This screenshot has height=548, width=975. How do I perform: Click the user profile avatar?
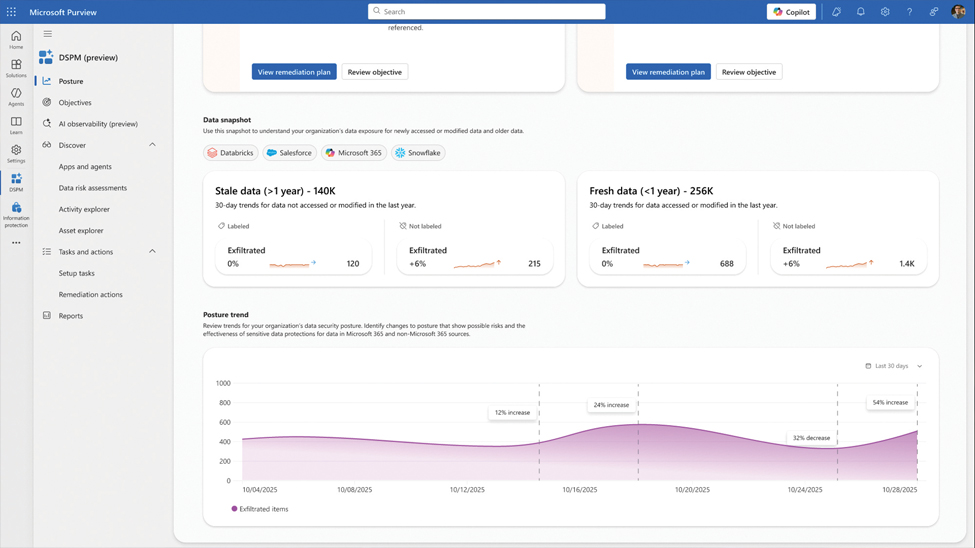[x=958, y=12]
